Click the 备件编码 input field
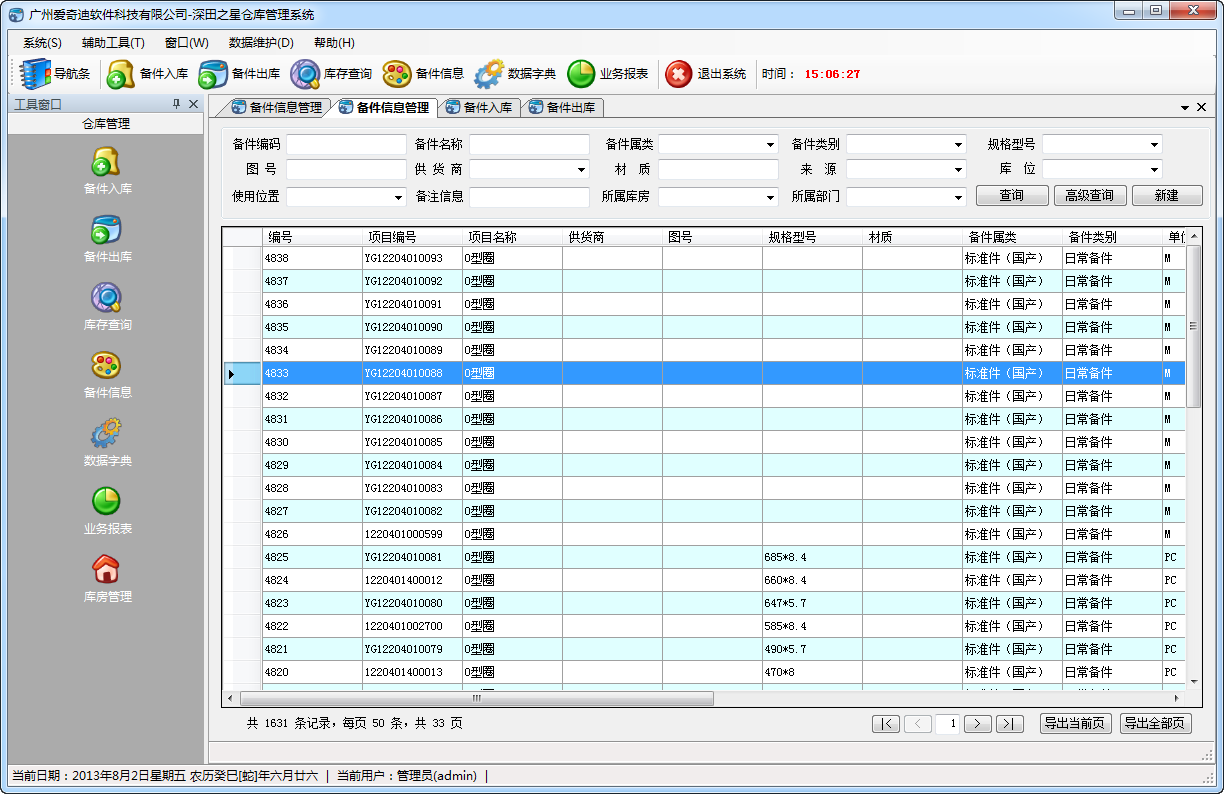 pyautogui.click(x=346, y=144)
